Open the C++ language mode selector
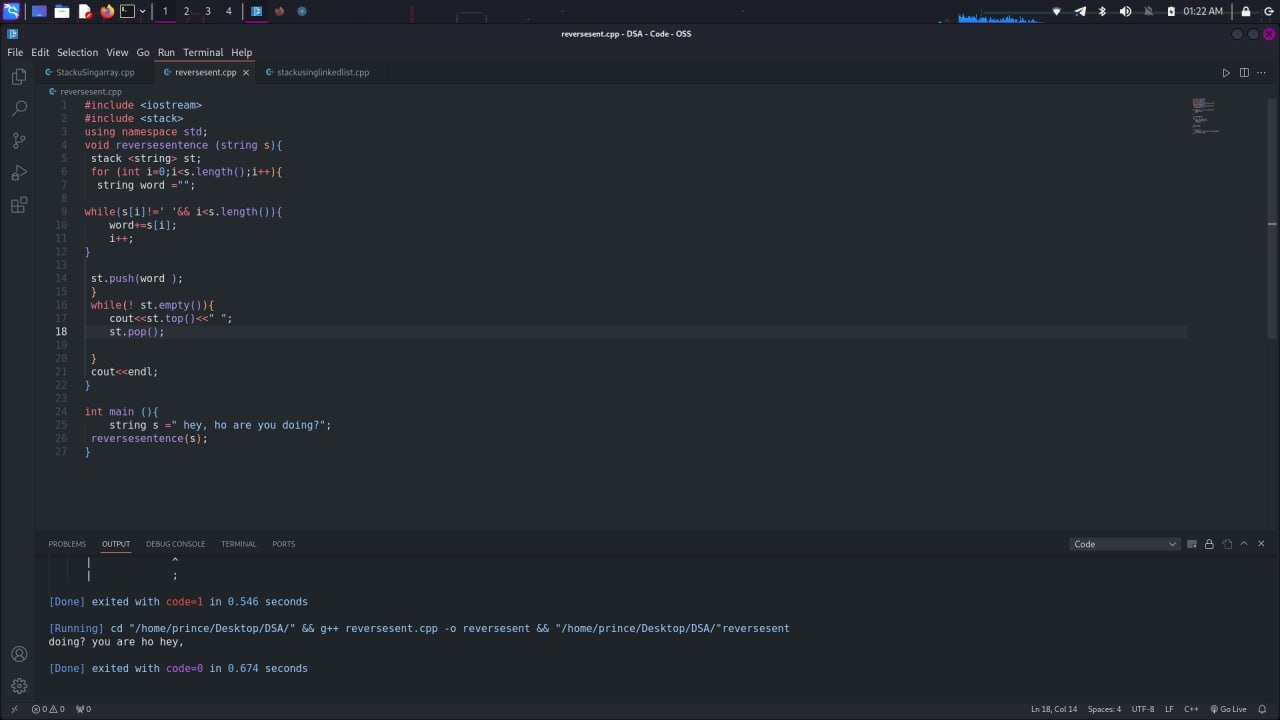Viewport: 1280px width, 720px height. 1191,709
